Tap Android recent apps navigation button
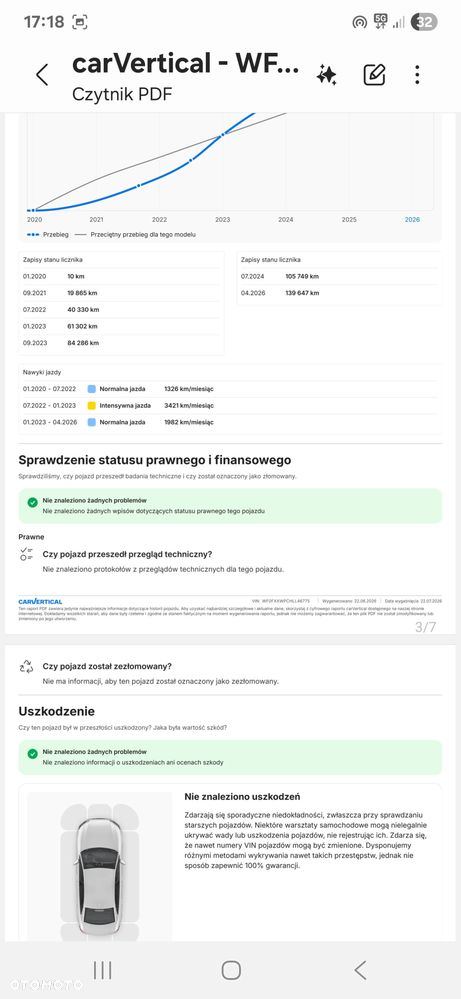The height and width of the screenshot is (999, 461). click(103, 970)
